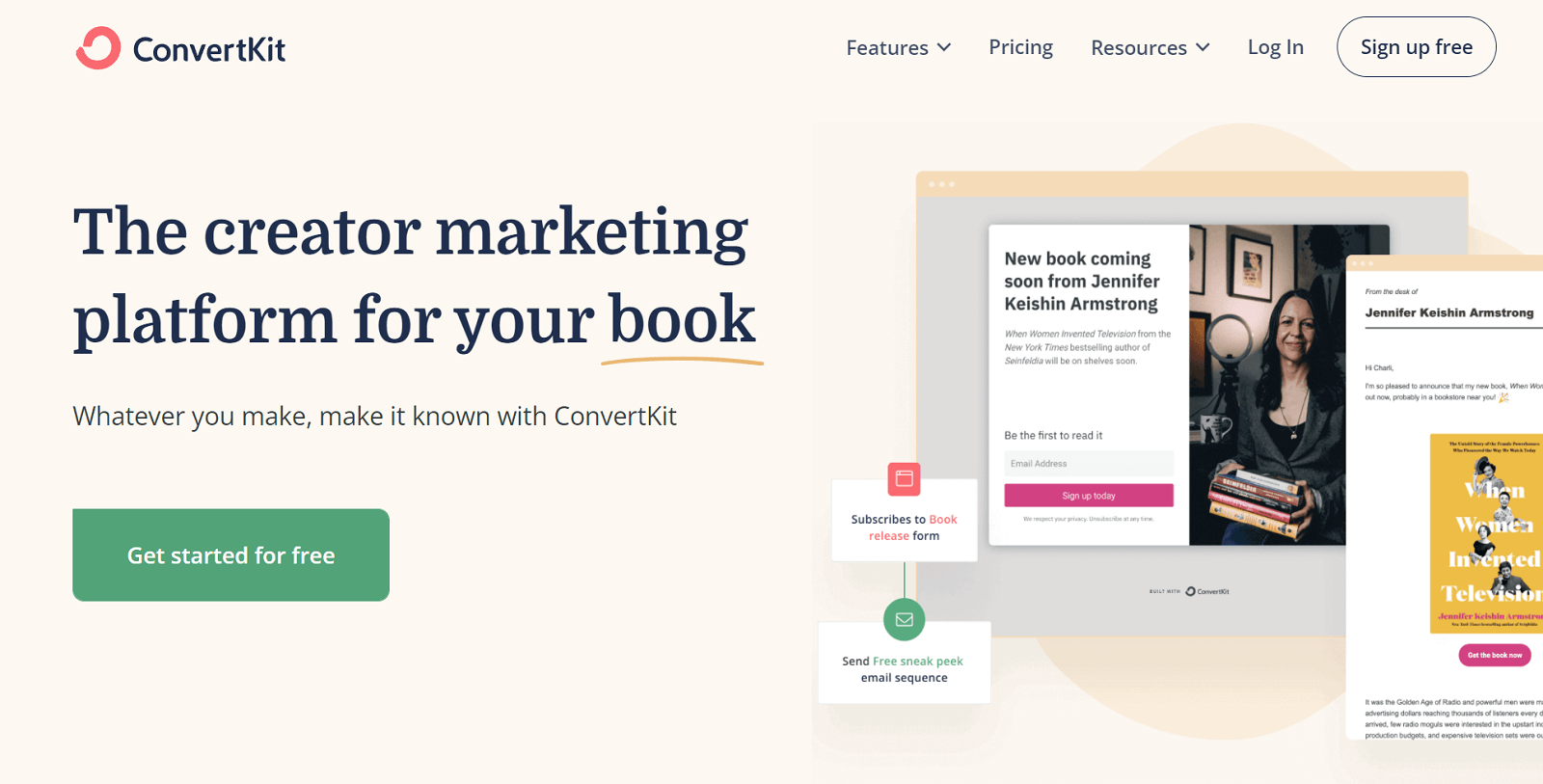Viewport: 1543px width, 784px height.
Task: Click the underlined word 'book' in headline
Action: (x=682, y=319)
